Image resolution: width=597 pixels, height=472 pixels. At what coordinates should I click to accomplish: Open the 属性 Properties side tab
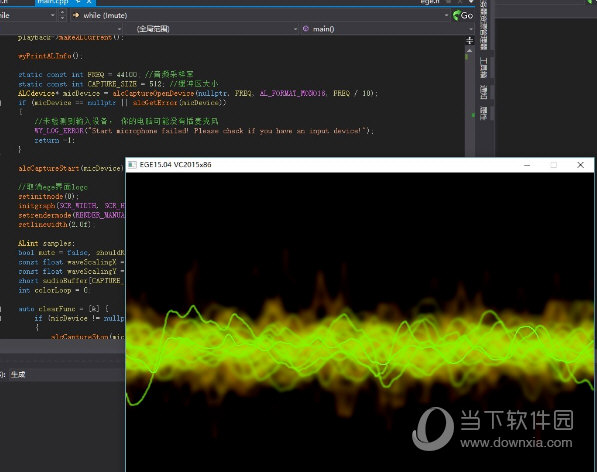(484, 113)
